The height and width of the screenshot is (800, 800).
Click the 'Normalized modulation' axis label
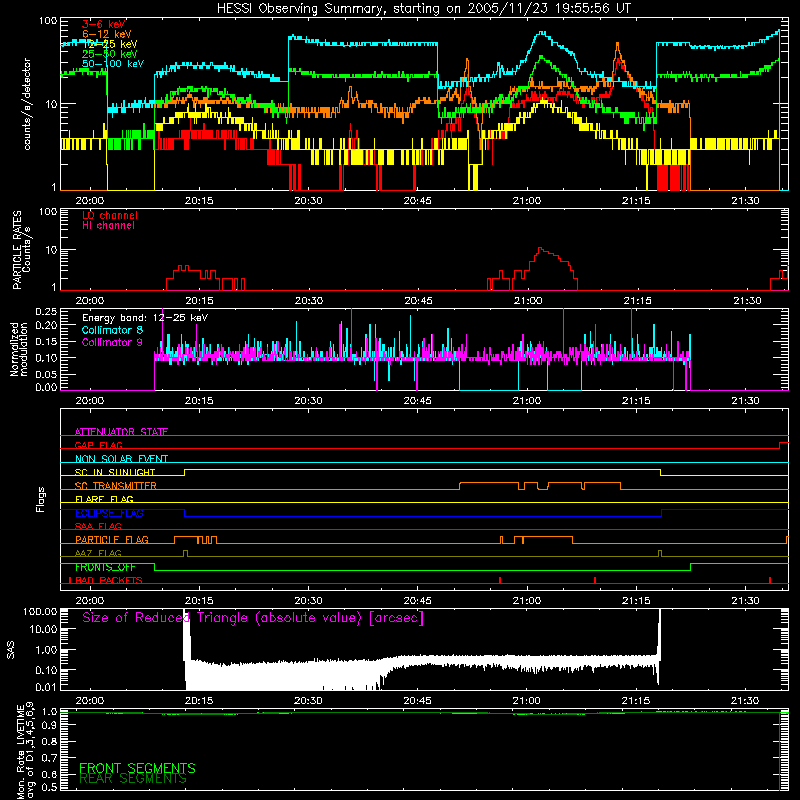tap(19, 349)
